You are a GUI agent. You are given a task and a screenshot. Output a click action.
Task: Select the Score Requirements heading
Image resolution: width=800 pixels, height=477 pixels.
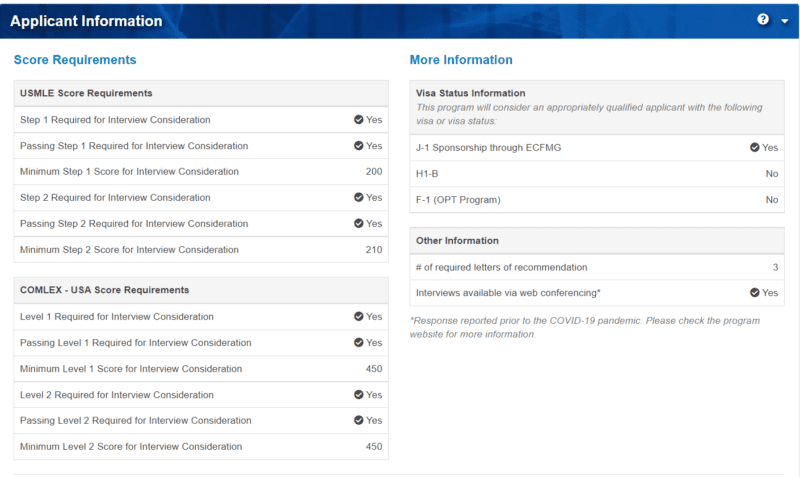point(75,60)
